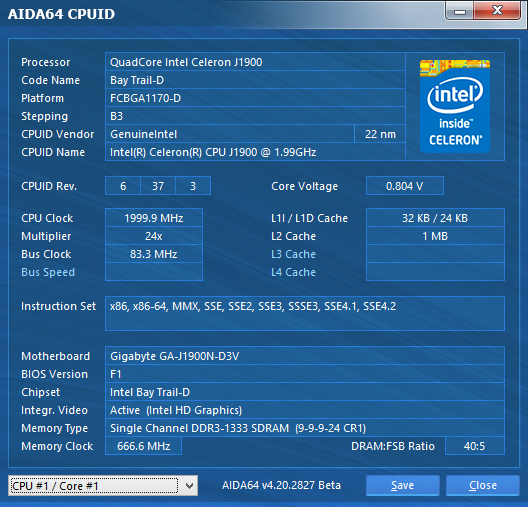
Task: Click the Intel Inside Celeron logo
Action: 455,106
